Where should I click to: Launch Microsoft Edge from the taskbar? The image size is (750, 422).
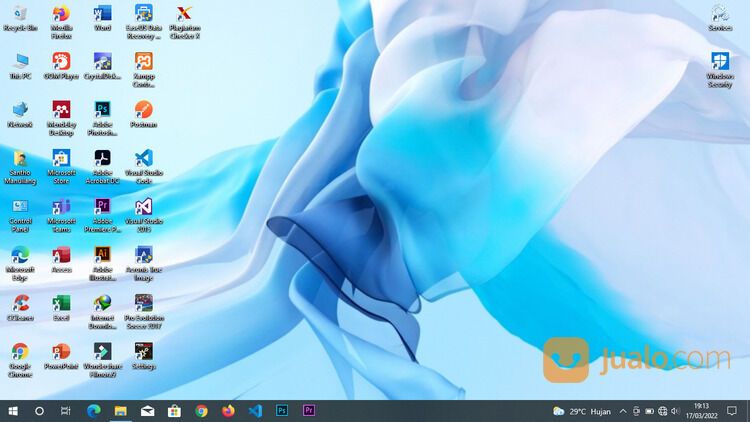(94, 411)
